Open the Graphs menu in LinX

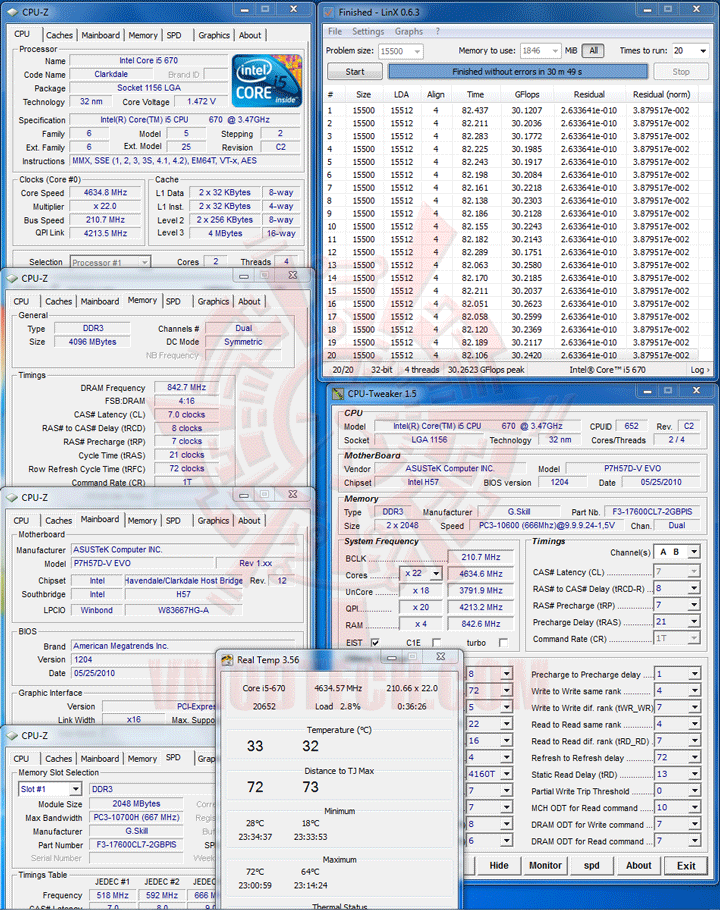(x=409, y=31)
